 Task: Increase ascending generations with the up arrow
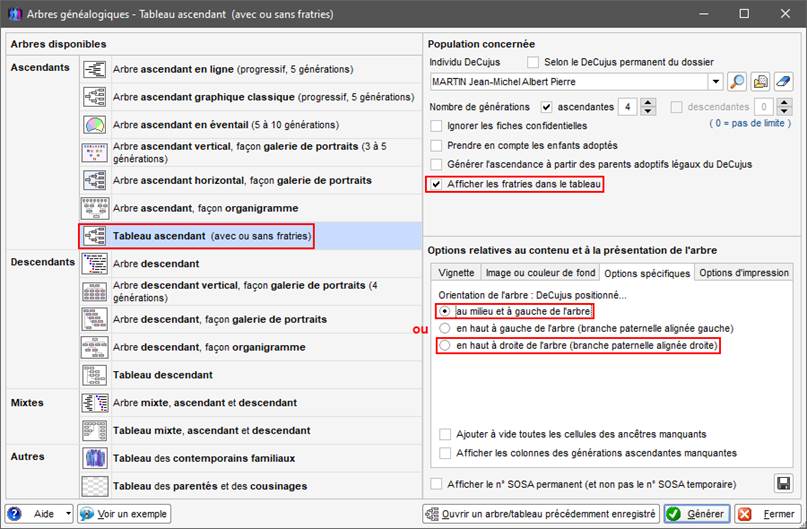[648, 102]
